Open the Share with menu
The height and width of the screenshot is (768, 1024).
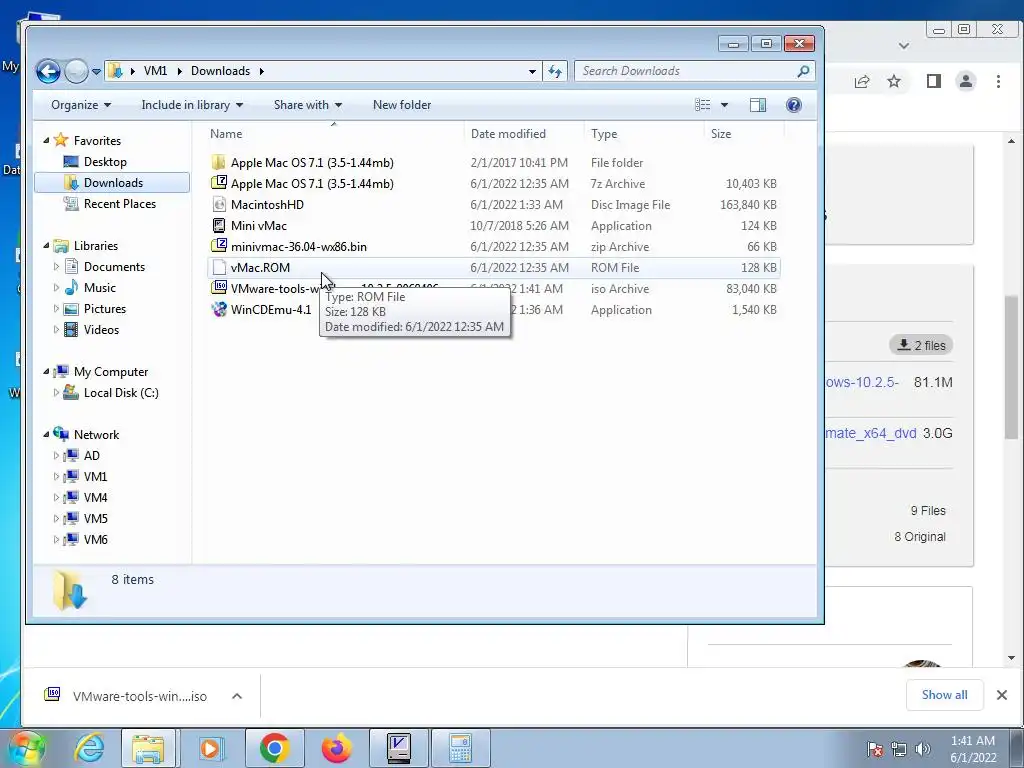click(308, 105)
